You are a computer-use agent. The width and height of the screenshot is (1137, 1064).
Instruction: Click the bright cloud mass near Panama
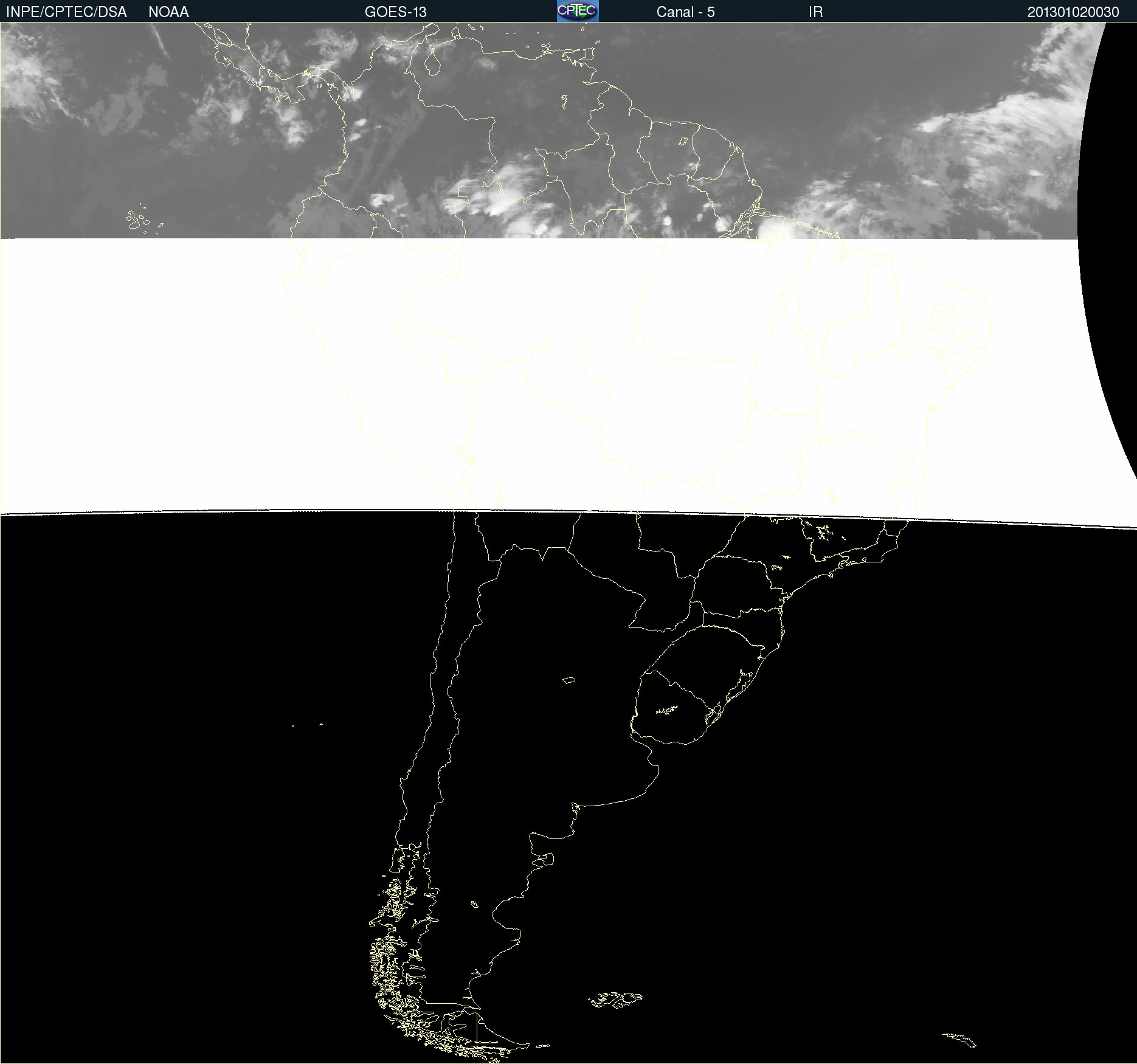(x=292, y=122)
